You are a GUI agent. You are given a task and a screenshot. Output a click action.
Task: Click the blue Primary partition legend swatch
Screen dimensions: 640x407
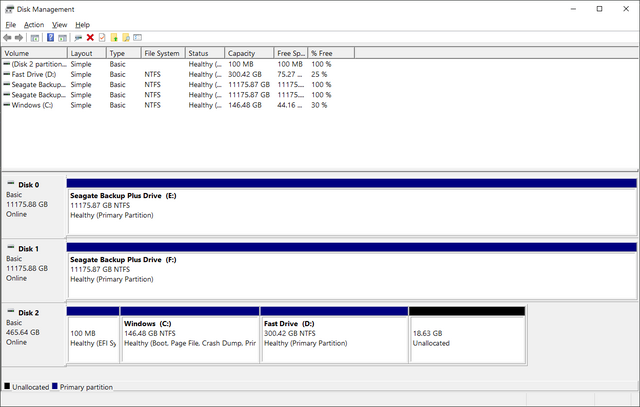point(55,387)
